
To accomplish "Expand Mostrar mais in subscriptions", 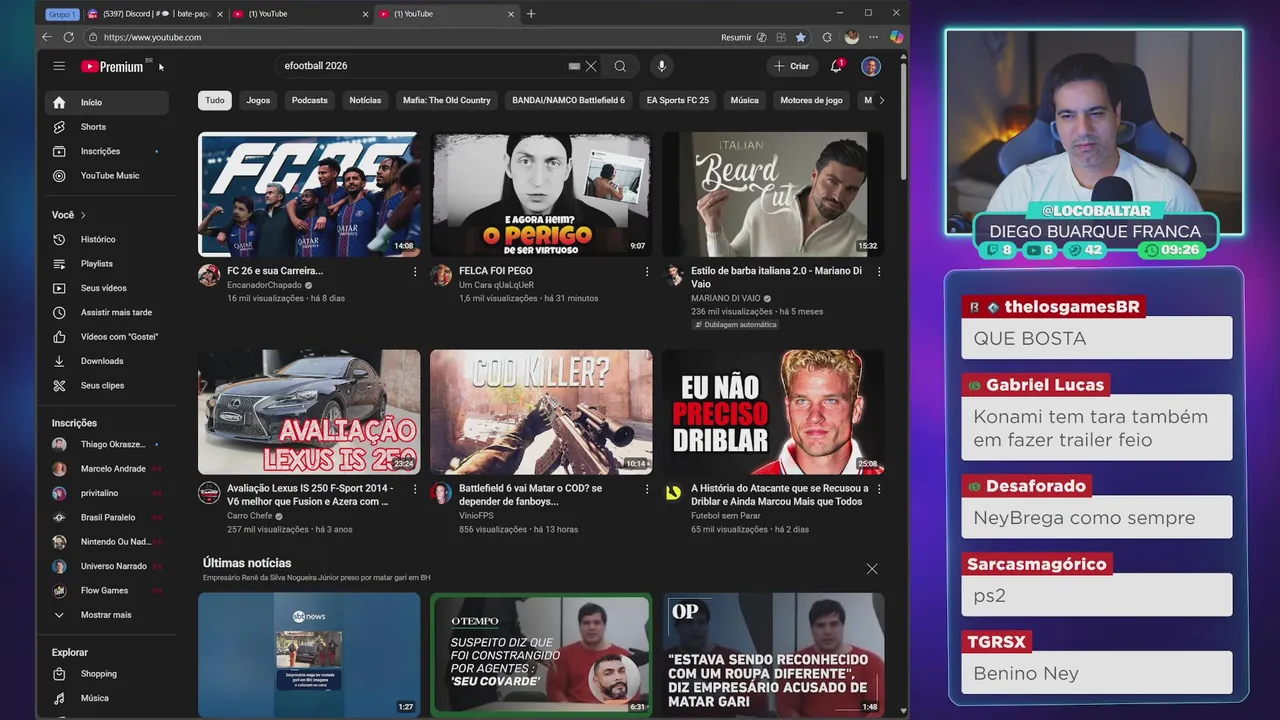I will (x=107, y=615).
